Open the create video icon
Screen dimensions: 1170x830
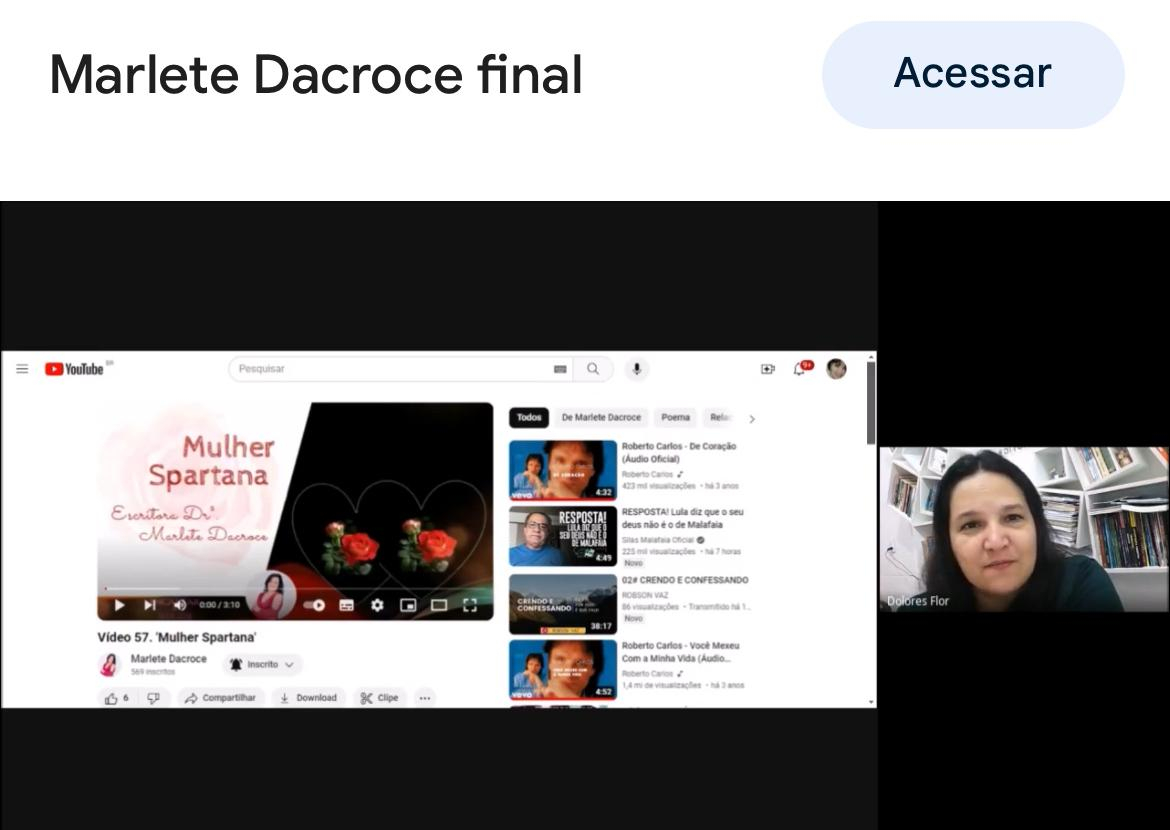coord(768,369)
